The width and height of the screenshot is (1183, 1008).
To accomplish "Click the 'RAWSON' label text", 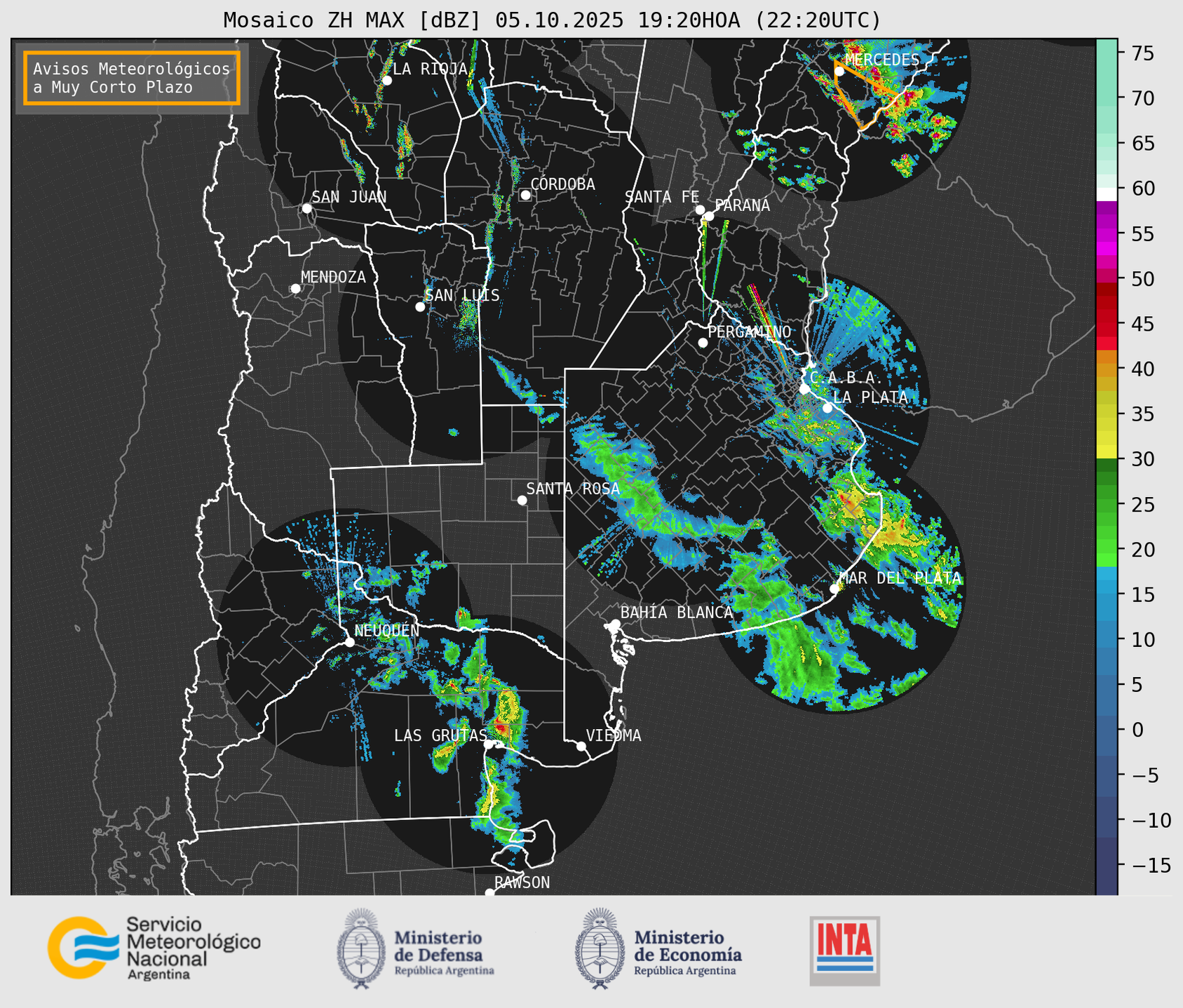I will coord(522,883).
